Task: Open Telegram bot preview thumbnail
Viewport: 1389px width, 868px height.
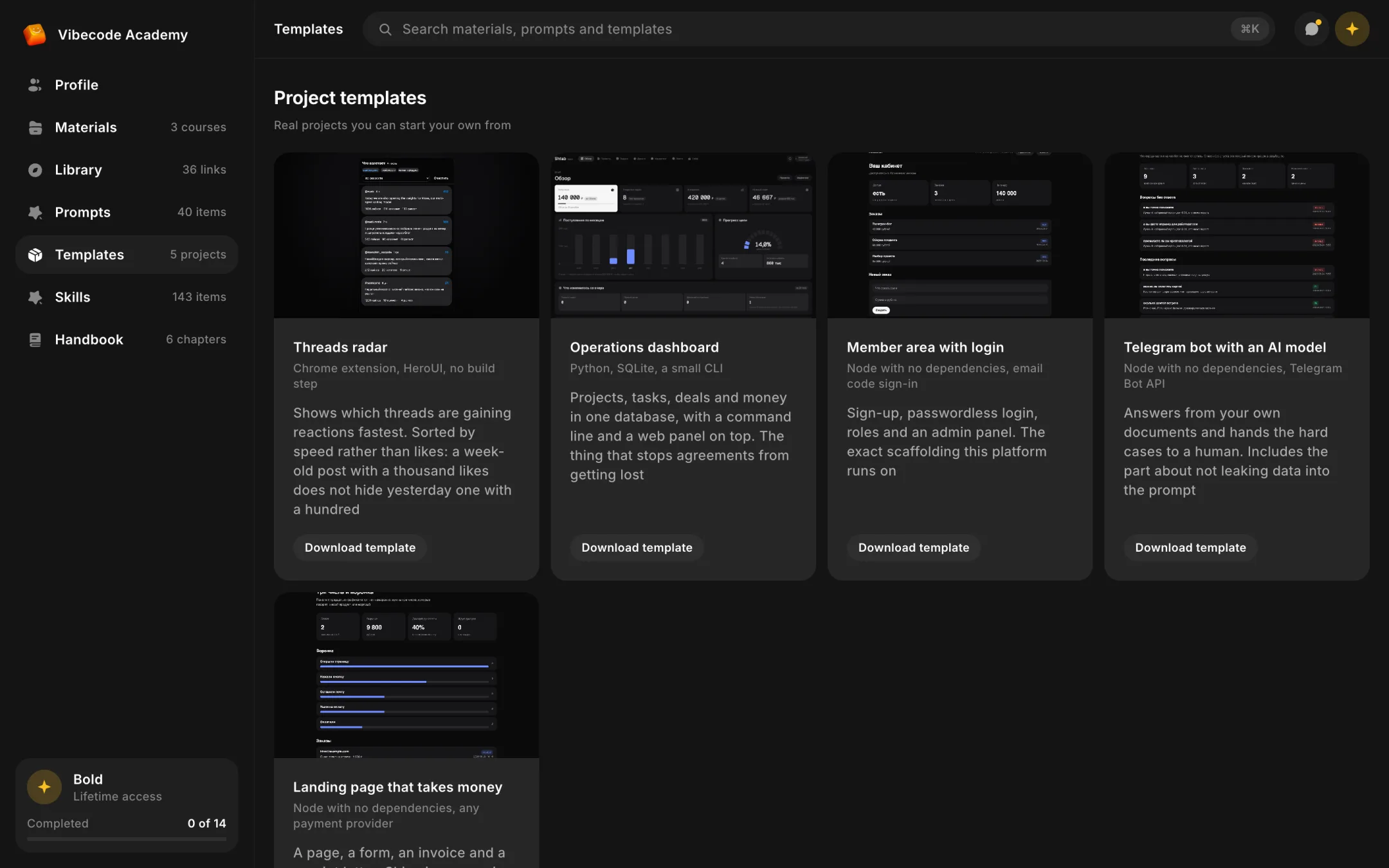Action: tap(1237, 235)
